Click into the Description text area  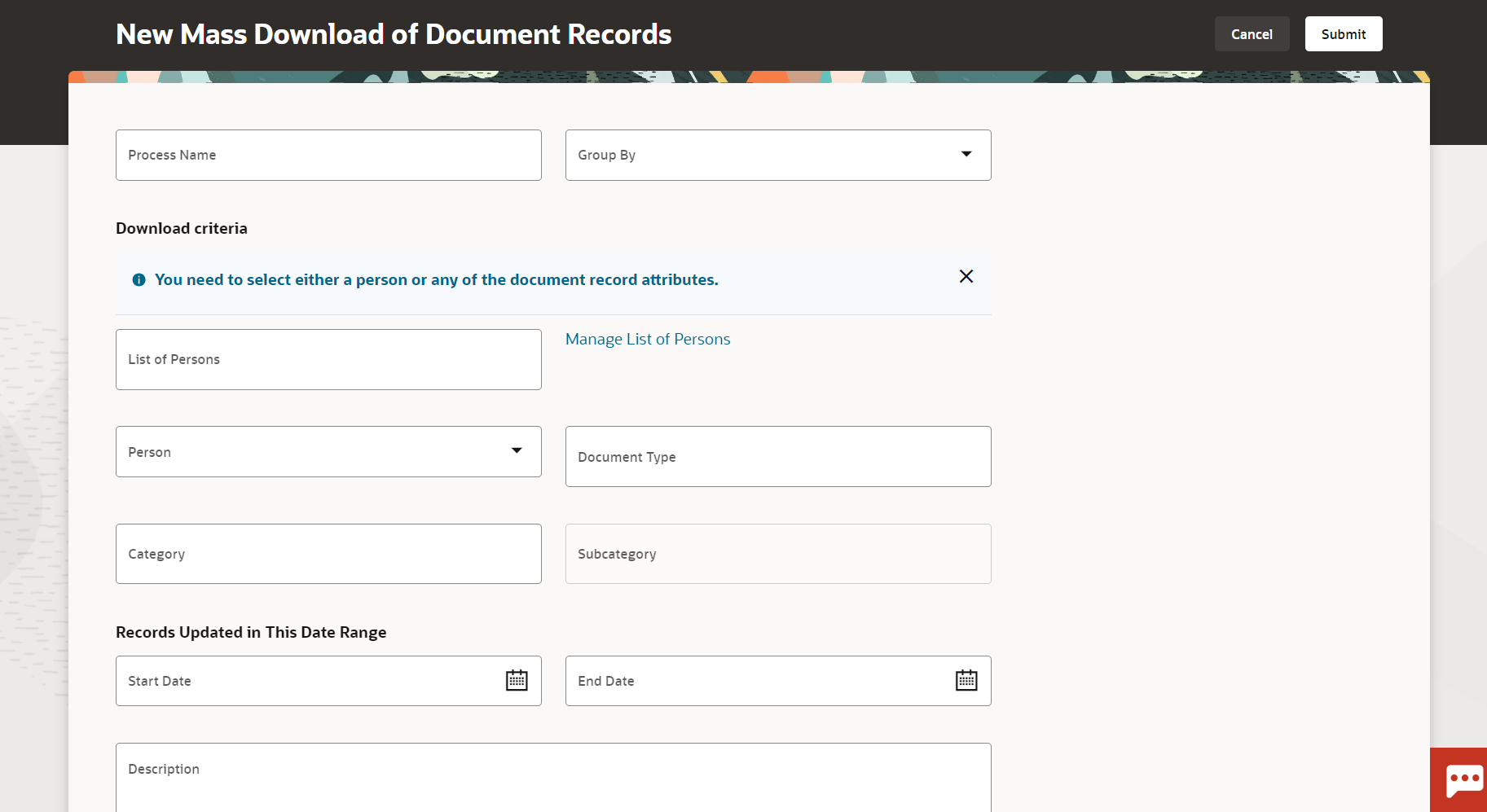553,777
